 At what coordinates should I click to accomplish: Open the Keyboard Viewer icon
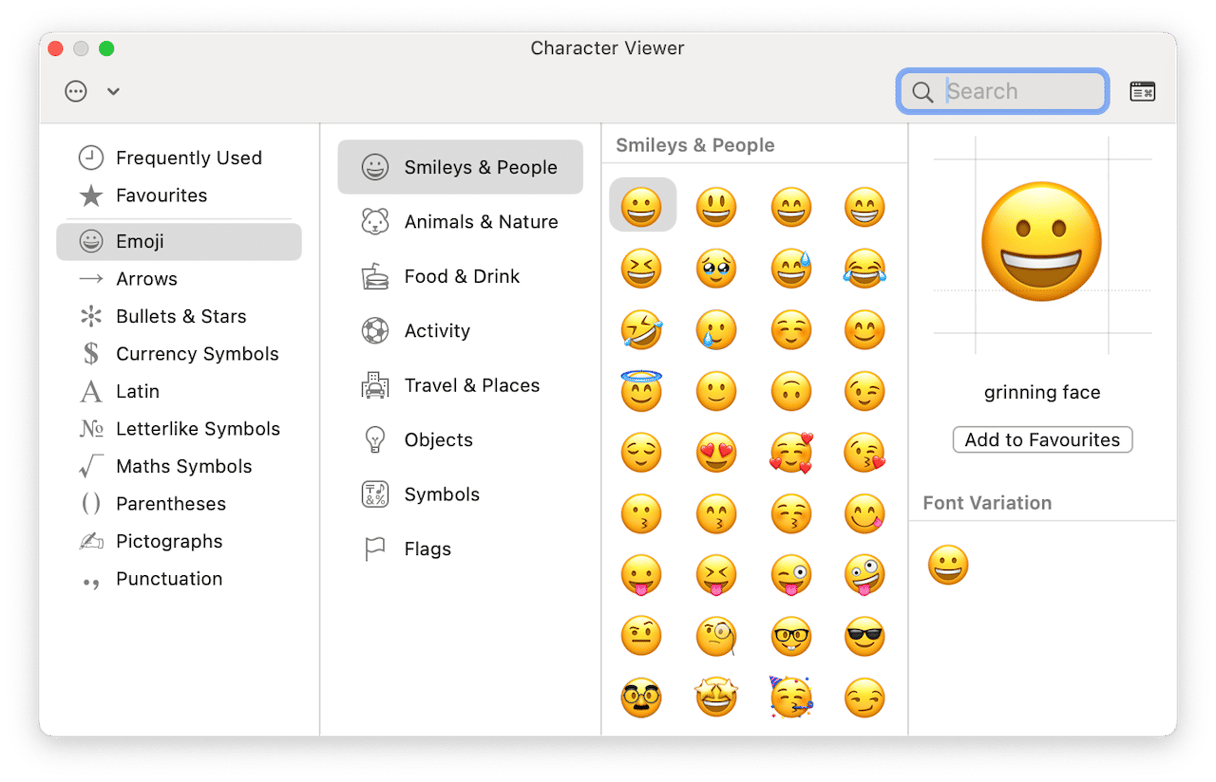[x=1142, y=91]
